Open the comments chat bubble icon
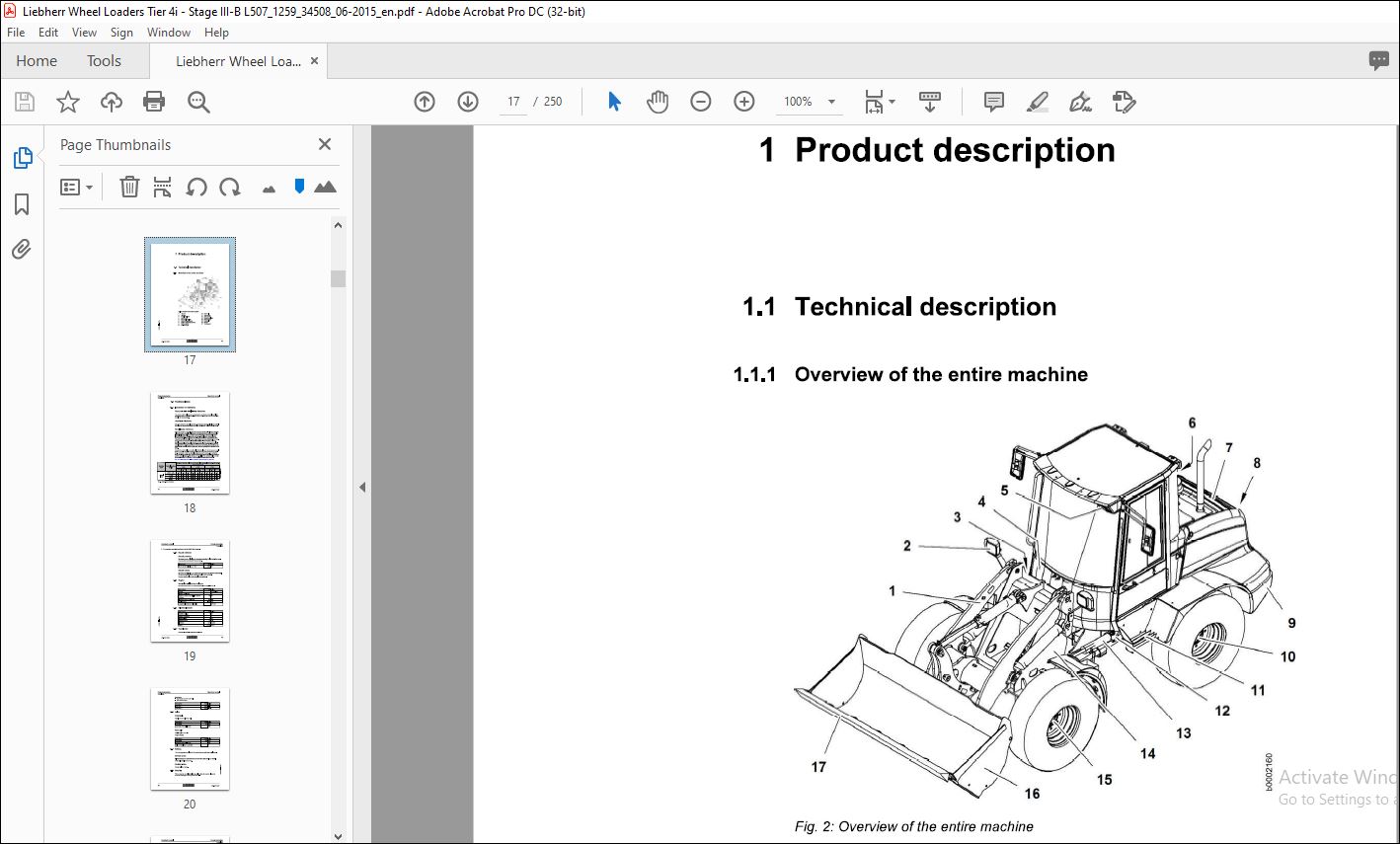Image resolution: width=1400 pixels, height=844 pixels. [x=1379, y=60]
